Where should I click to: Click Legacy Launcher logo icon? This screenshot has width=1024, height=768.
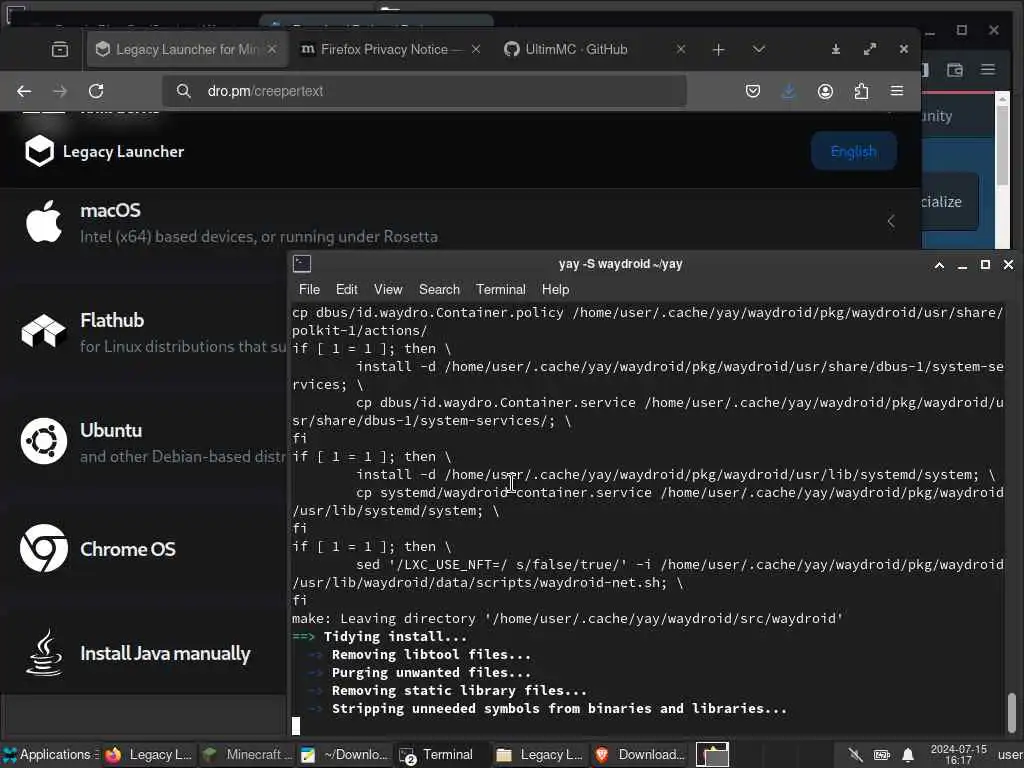tap(39, 152)
